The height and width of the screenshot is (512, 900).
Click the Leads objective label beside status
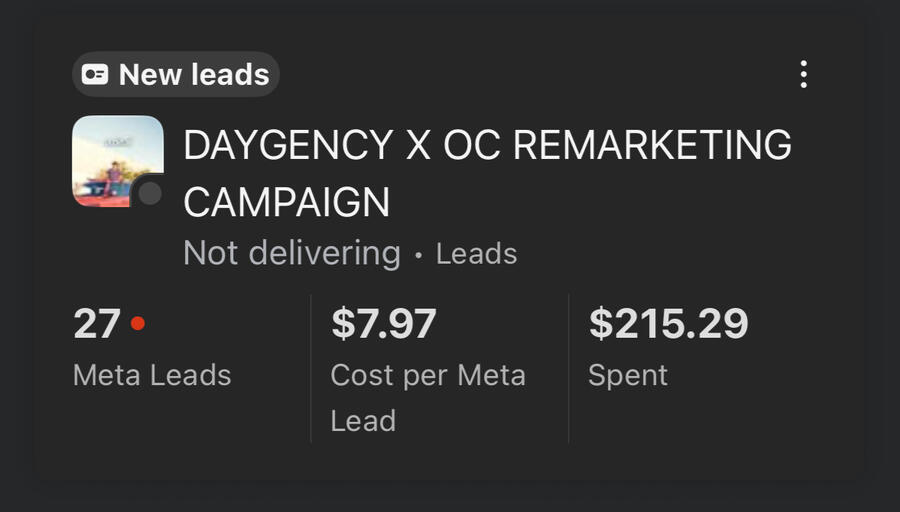[477, 254]
